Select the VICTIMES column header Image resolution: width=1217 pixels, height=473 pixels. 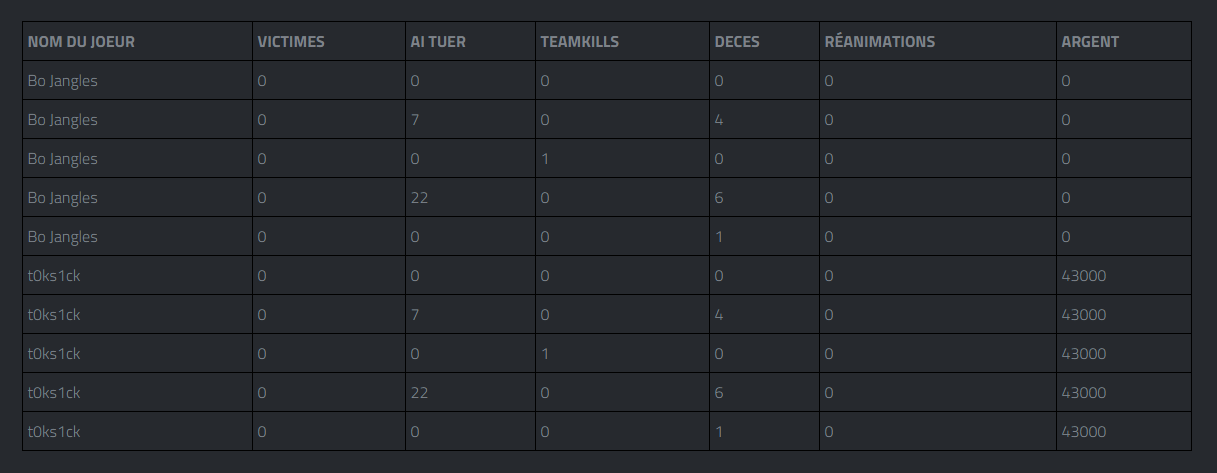291,42
